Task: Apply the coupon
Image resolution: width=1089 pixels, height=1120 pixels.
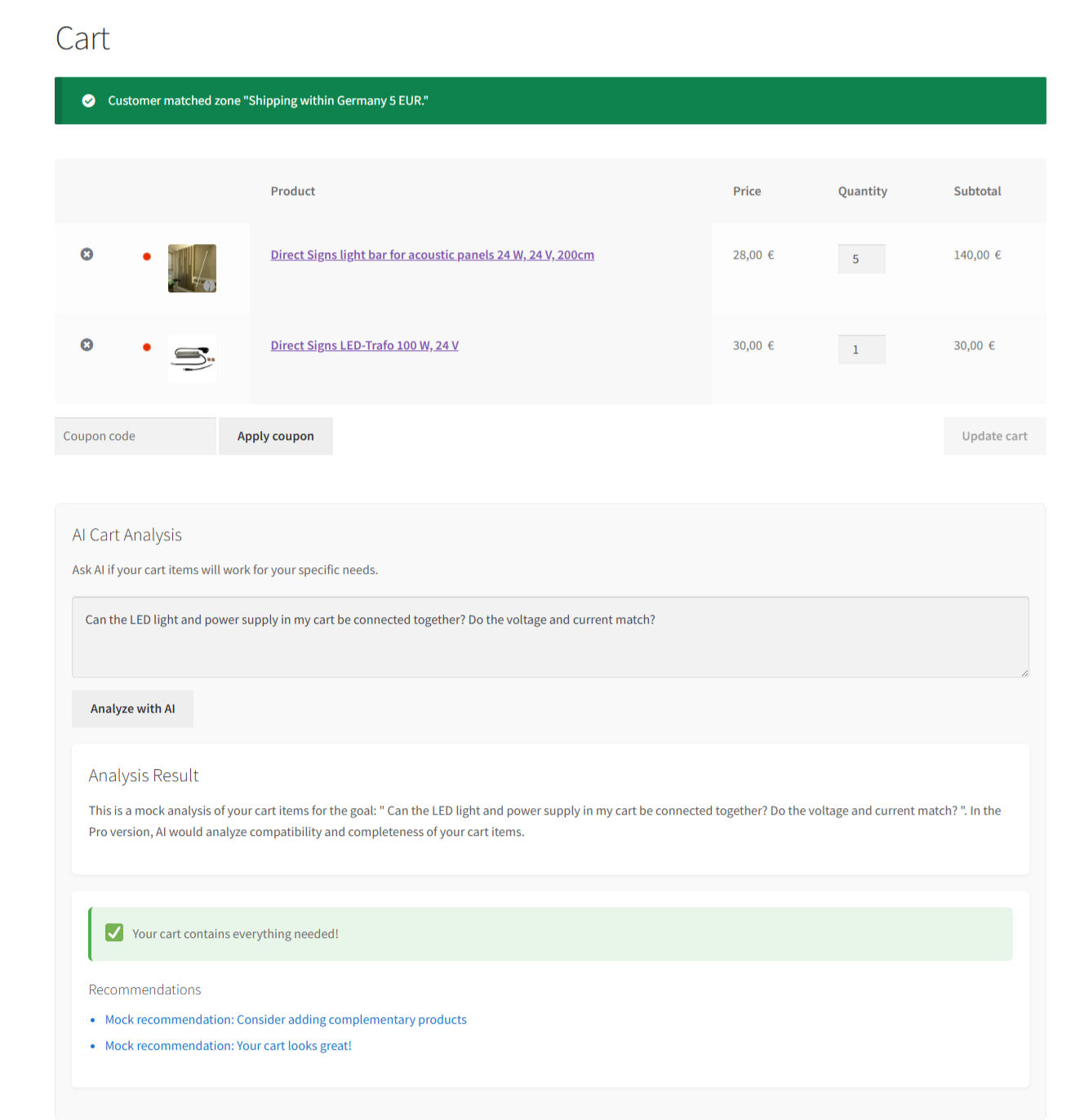Action: [x=276, y=436]
